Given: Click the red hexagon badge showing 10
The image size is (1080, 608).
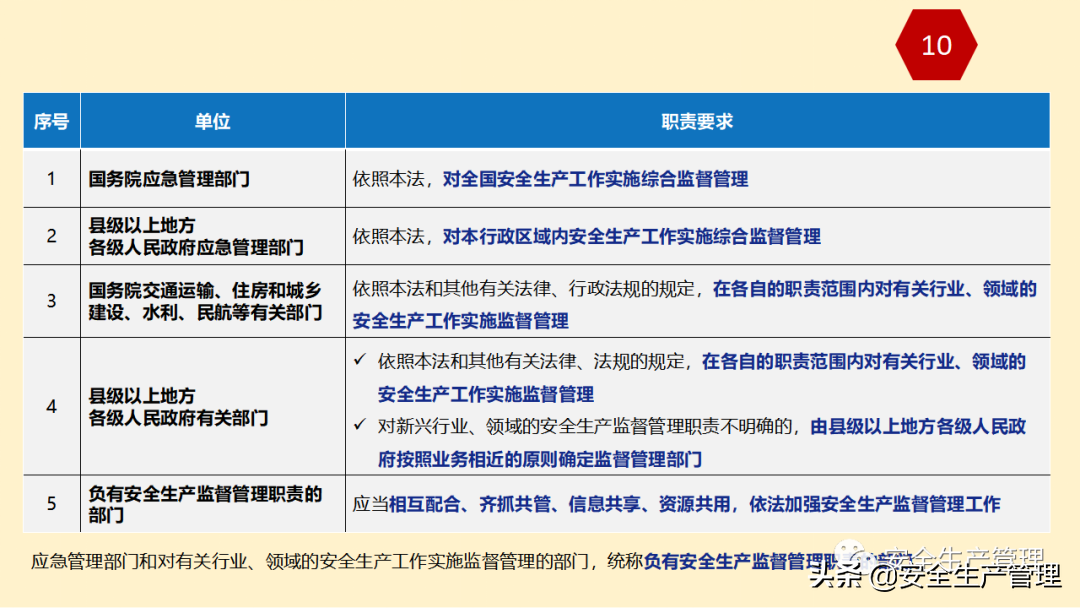Looking at the screenshot, I should (936, 45).
